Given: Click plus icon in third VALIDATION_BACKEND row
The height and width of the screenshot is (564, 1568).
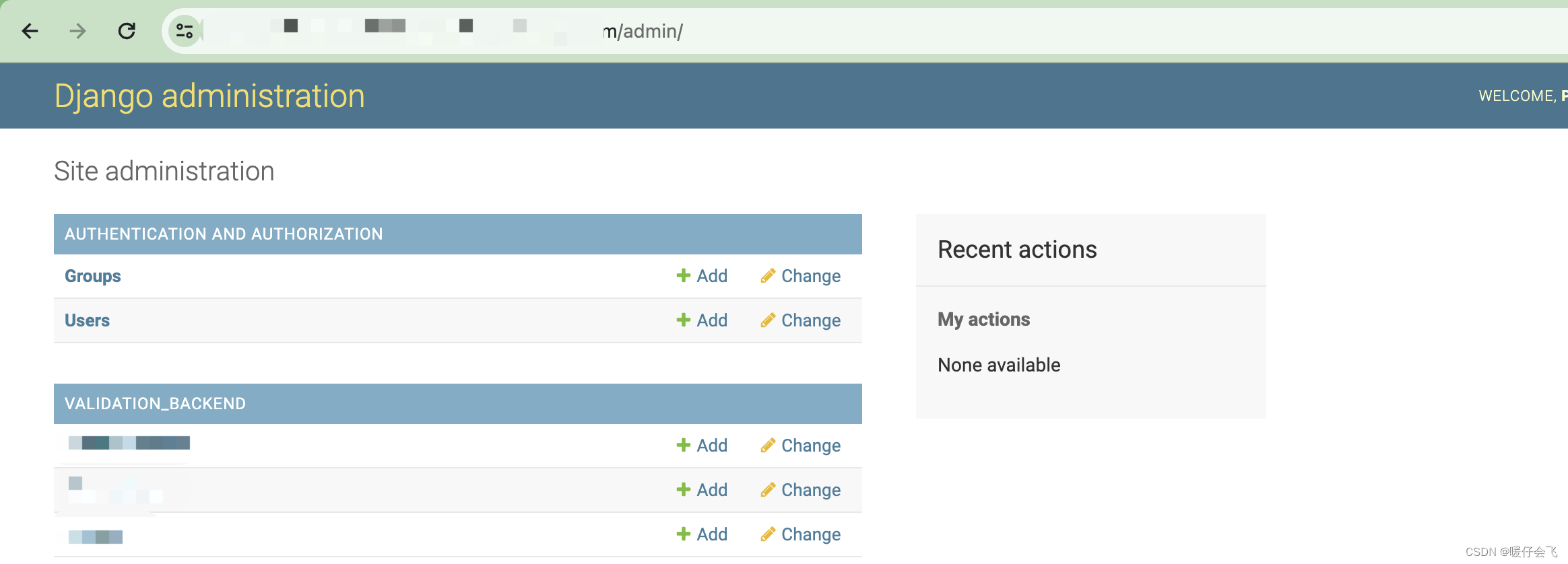Looking at the screenshot, I should click(x=684, y=534).
